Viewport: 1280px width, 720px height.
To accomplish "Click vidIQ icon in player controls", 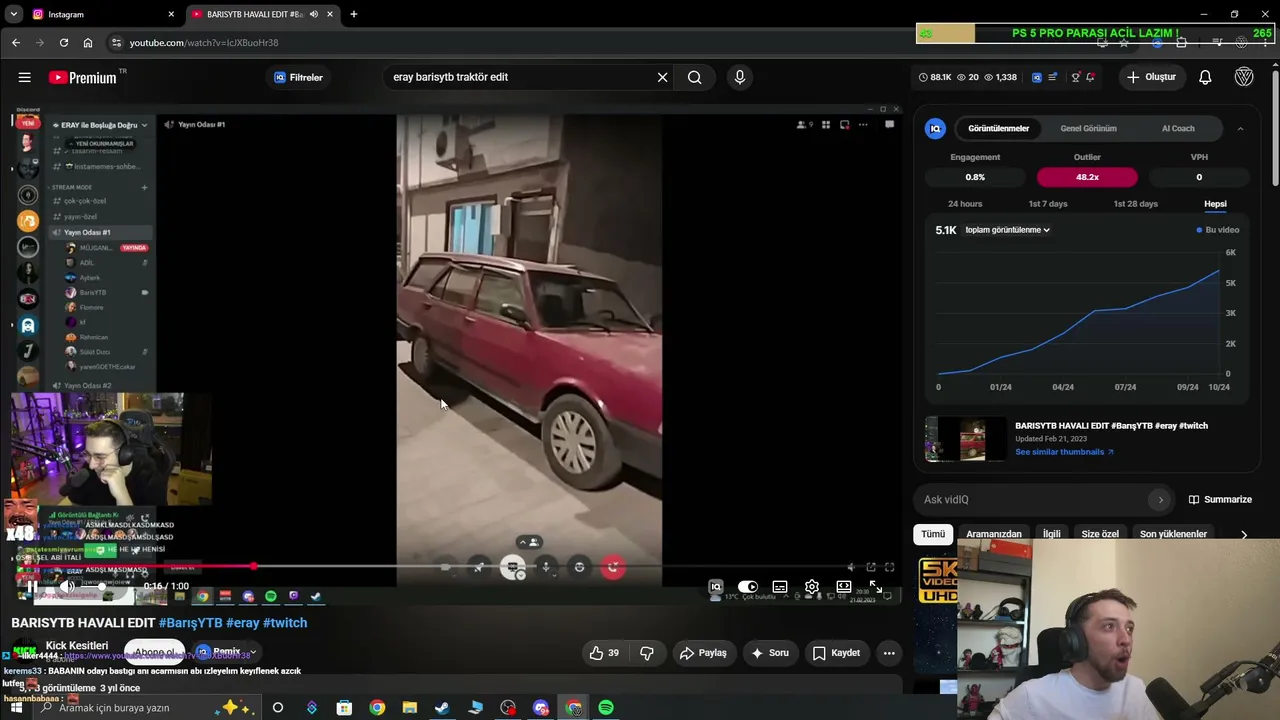I will tap(716, 587).
